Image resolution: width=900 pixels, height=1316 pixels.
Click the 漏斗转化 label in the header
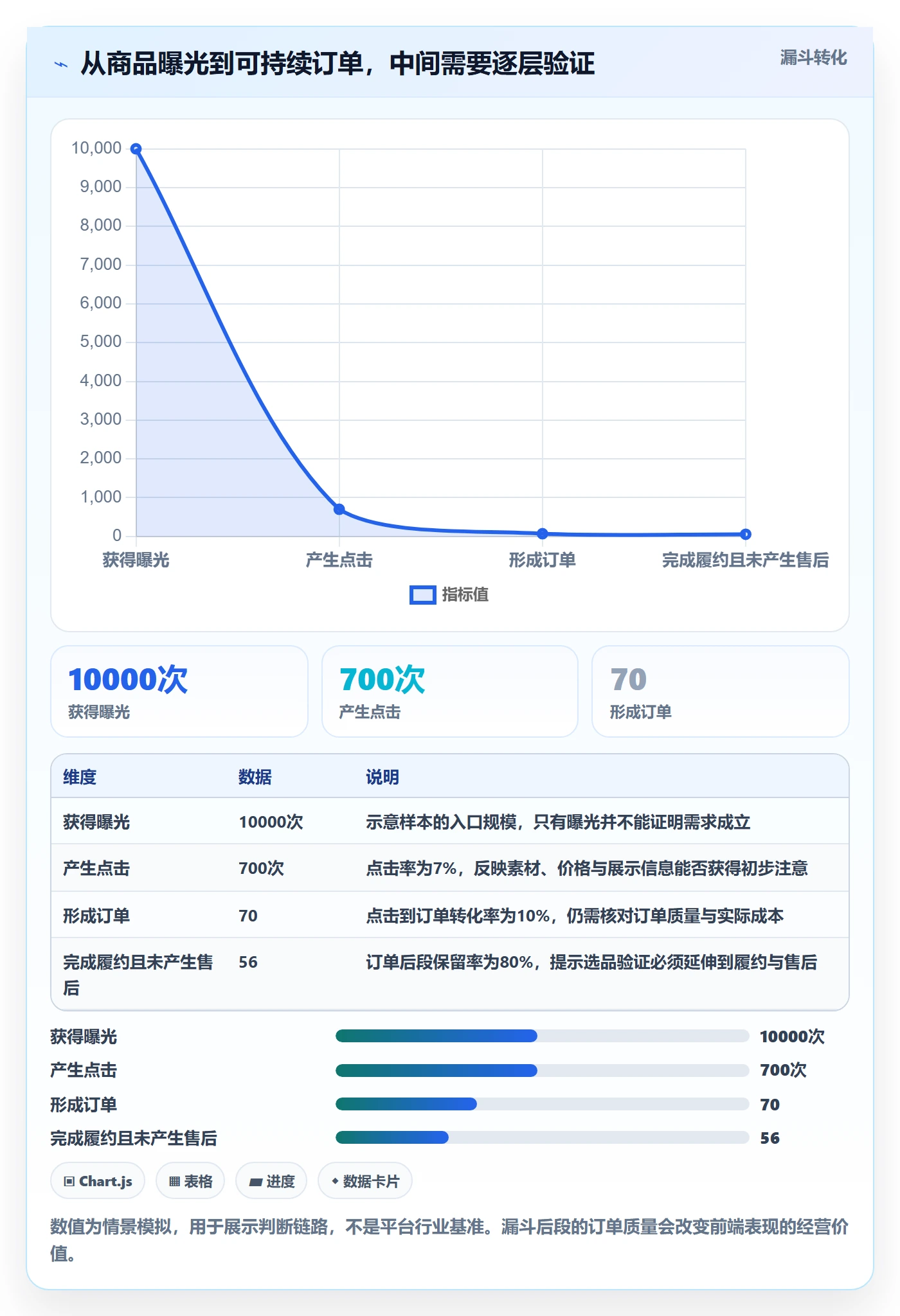[x=813, y=58]
